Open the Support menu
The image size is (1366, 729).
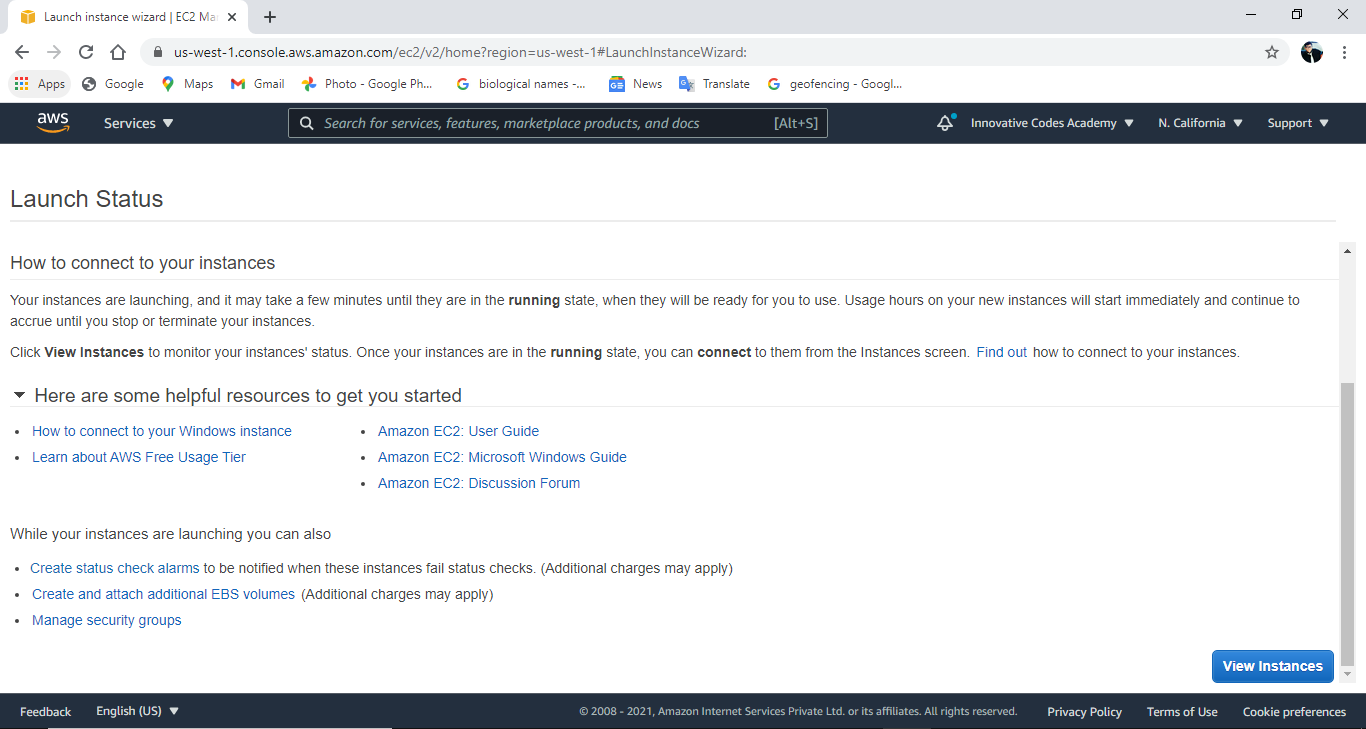click(1298, 123)
